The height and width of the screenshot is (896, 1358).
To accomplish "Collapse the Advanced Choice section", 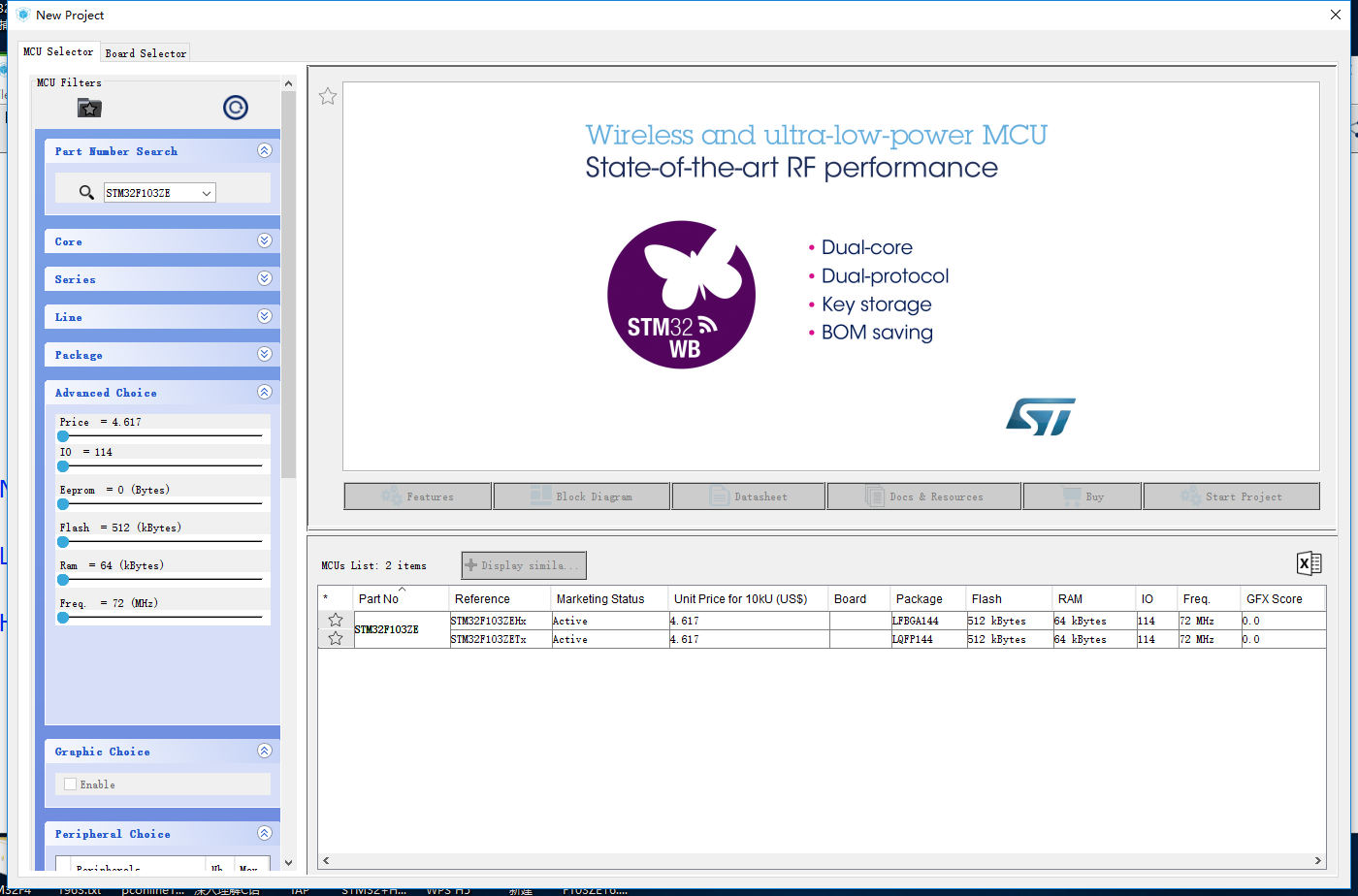I will [x=264, y=392].
